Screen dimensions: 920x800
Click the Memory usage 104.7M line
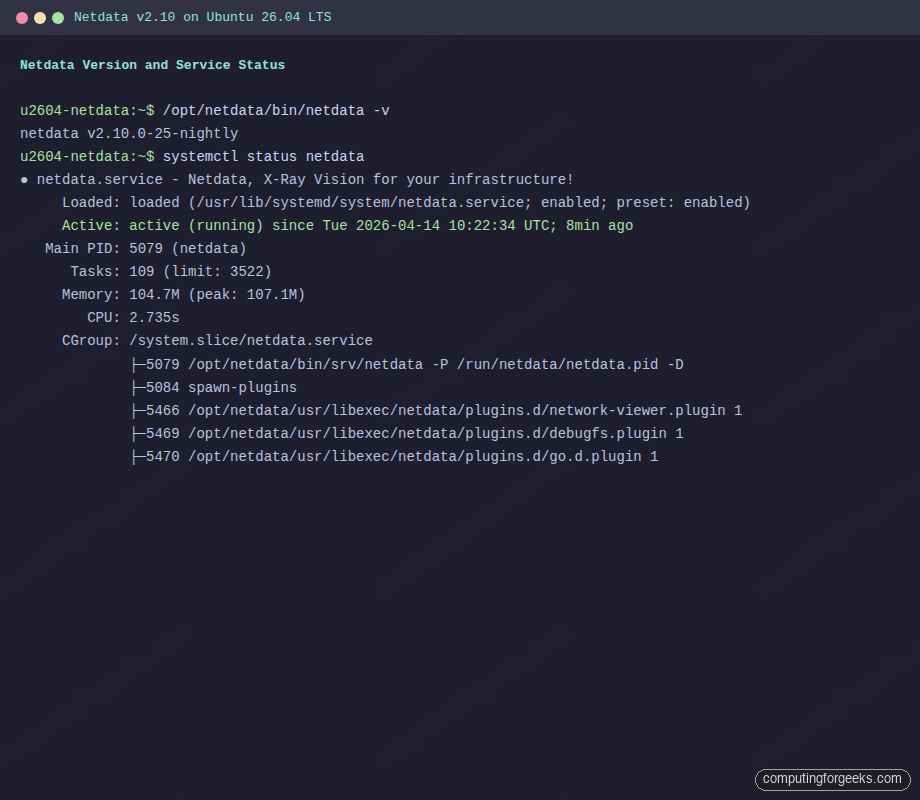185,294
